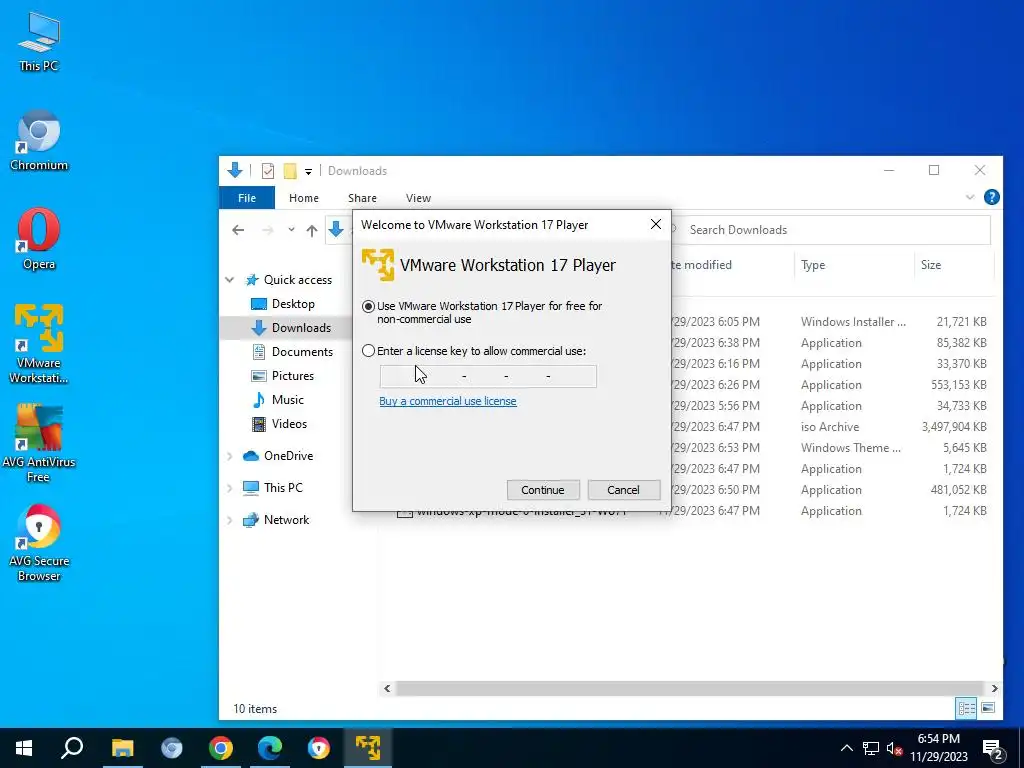Expand the Network tree node
Screen dimensions: 1024x768
[x=229, y=520]
